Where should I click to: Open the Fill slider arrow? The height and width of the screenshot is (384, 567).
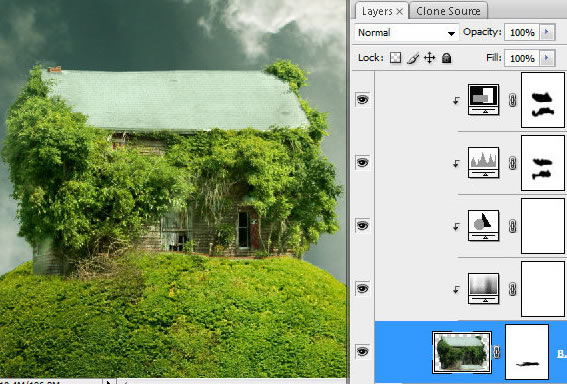tap(547, 58)
